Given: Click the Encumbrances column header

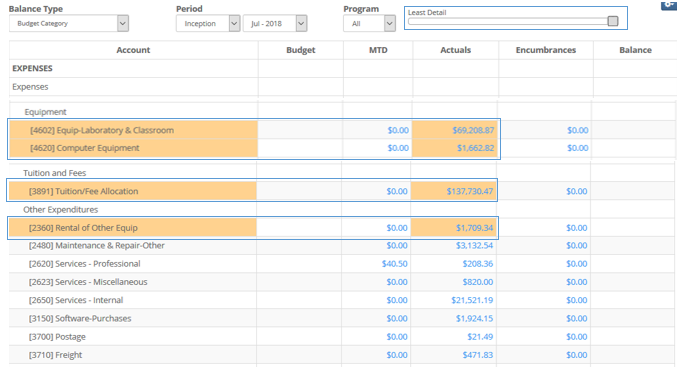Looking at the screenshot, I should 546,50.
